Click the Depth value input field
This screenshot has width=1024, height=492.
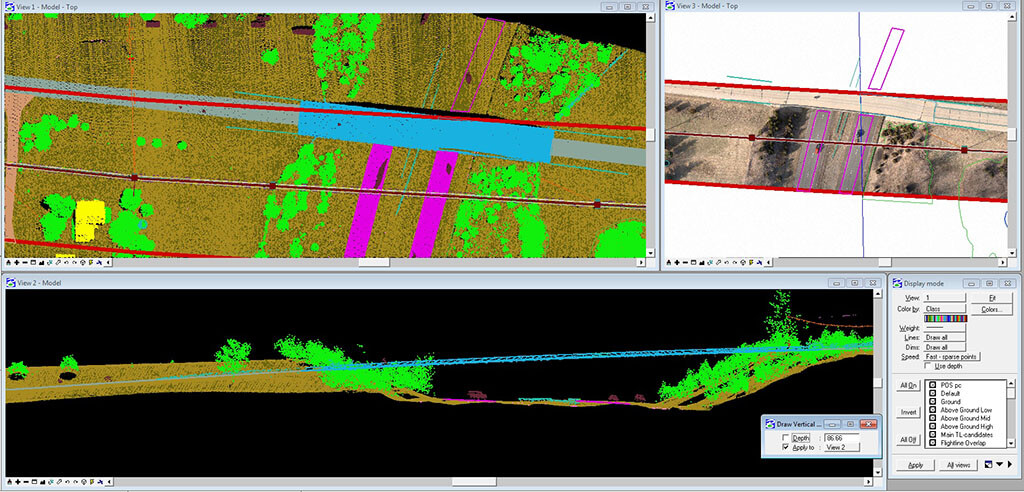[842, 437]
